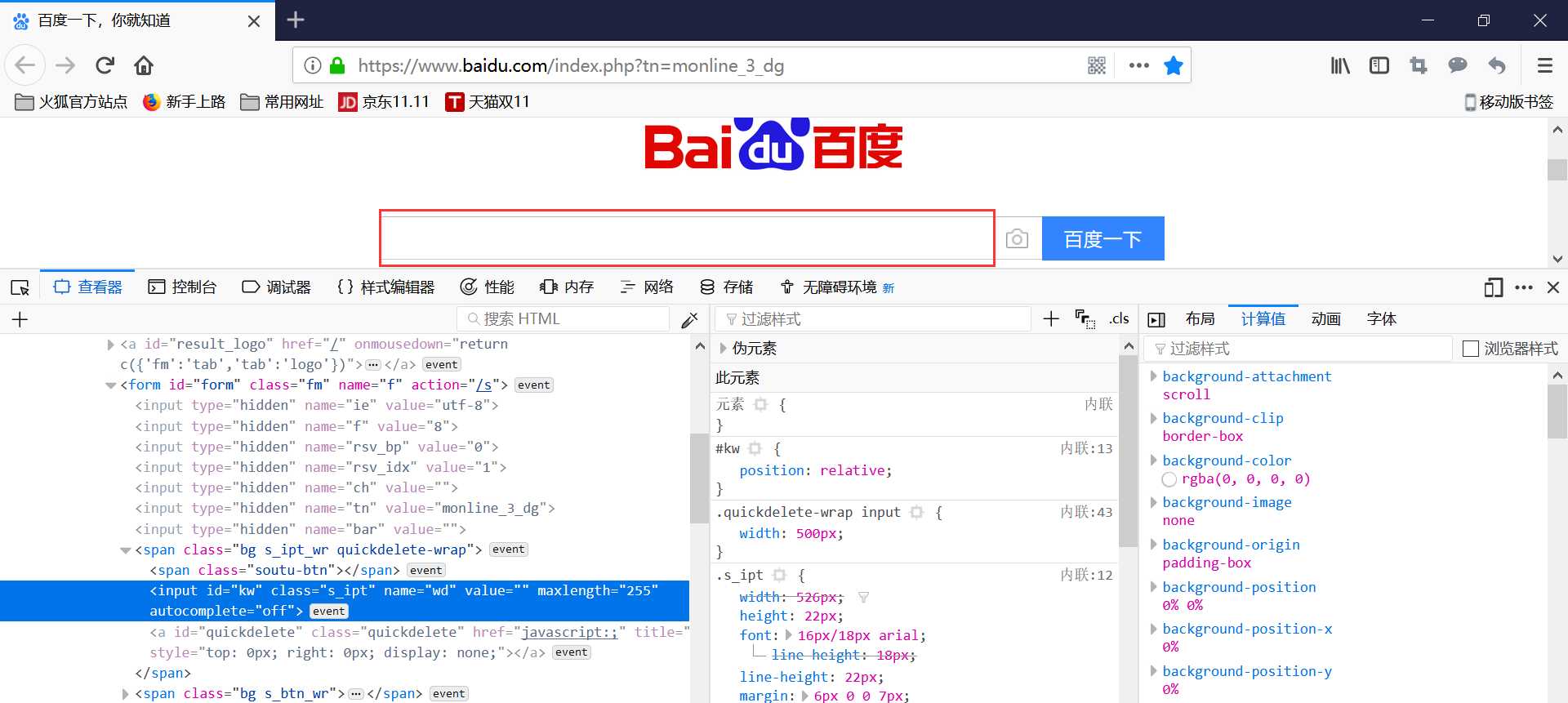This screenshot has height=703, width=1568.
Task: Click the green padlock connection icon
Action: point(337,65)
